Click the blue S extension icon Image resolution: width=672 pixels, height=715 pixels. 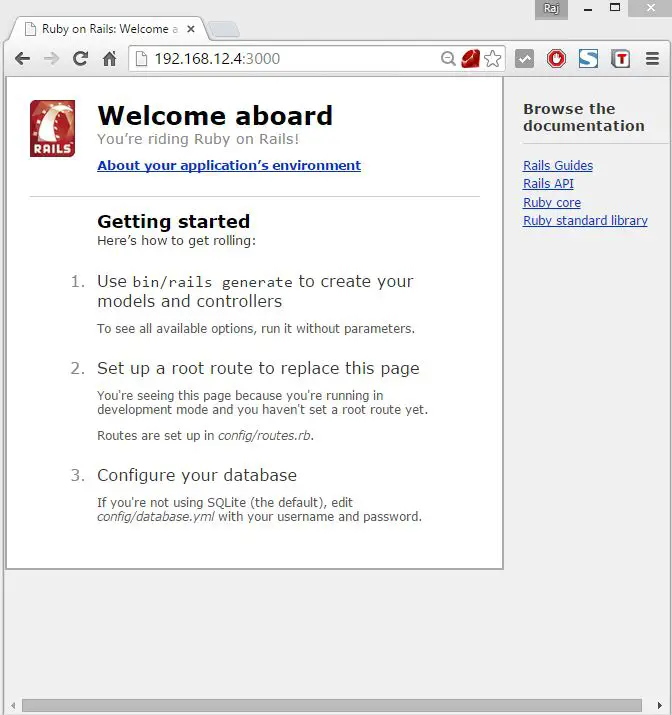588,59
